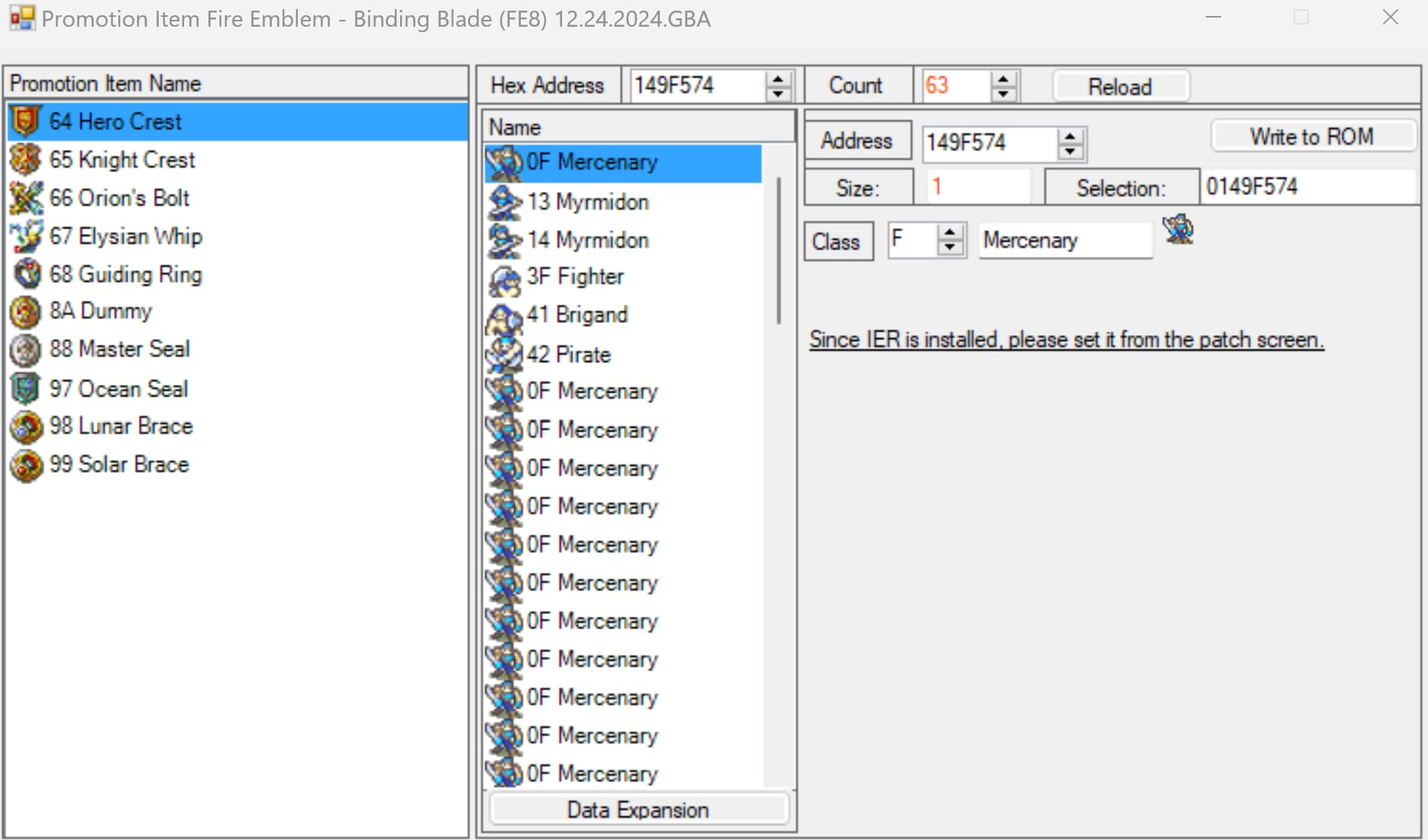Screen dimensions: 1428x840
Task: Click the Reload button
Action: click(x=1119, y=86)
